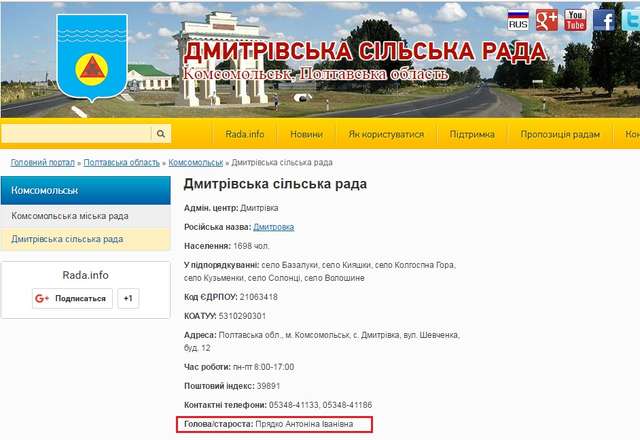The image size is (640, 440).
Task: Follow the Головний портал breadcrumb link
Action: tap(42, 162)
